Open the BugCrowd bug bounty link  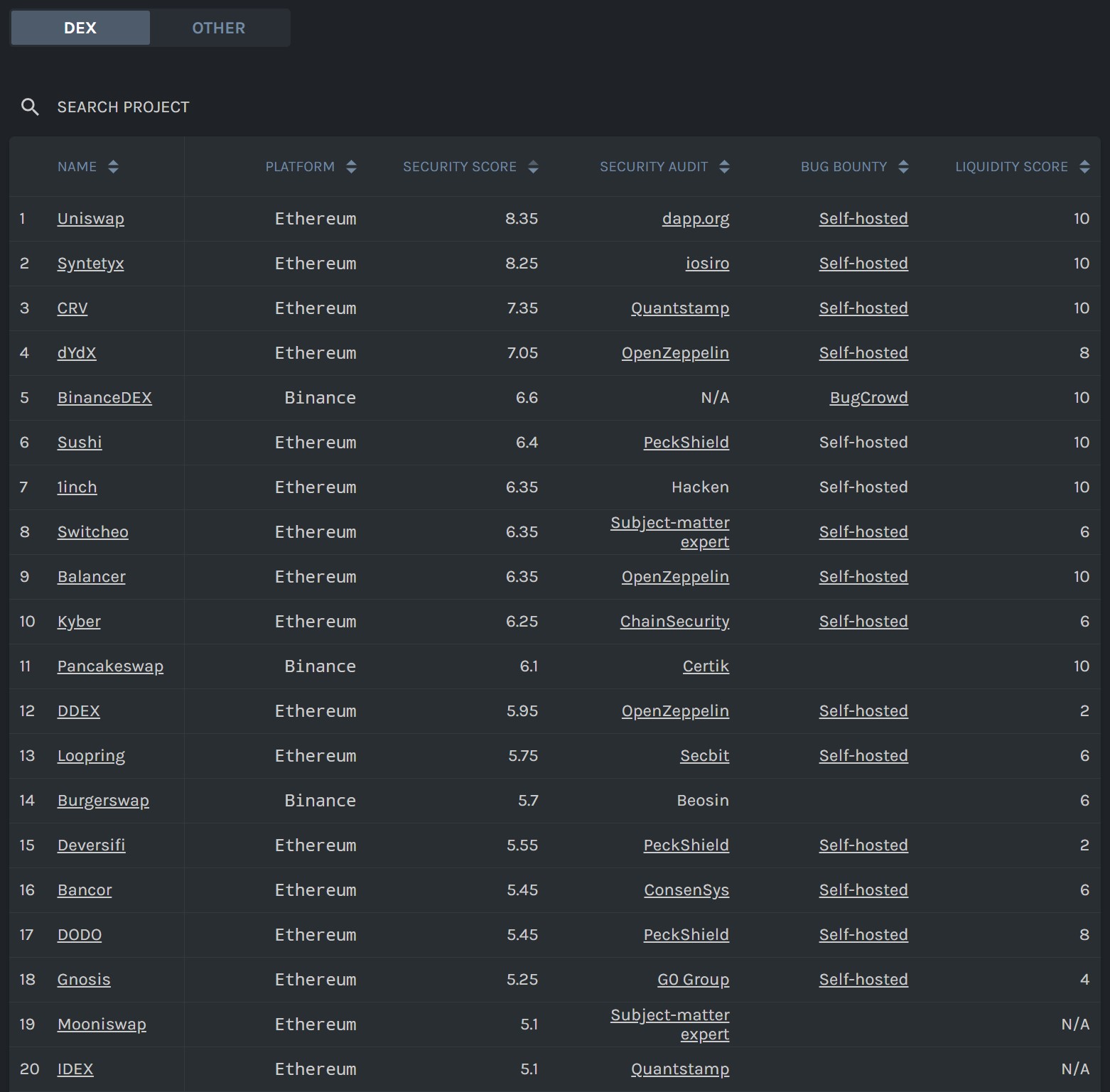pyautogui.click(x=869, y=398)
